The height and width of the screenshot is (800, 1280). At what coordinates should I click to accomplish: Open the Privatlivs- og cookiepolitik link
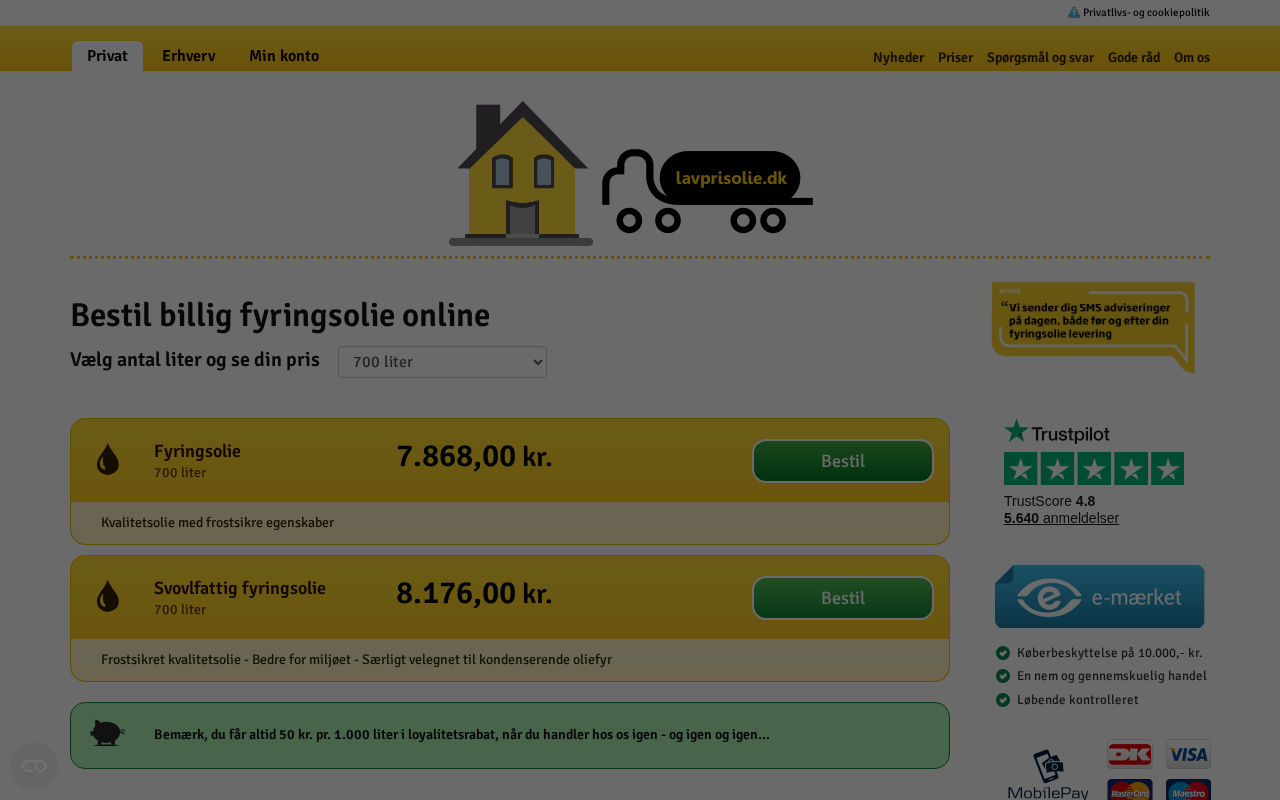tap(1146, 13)
